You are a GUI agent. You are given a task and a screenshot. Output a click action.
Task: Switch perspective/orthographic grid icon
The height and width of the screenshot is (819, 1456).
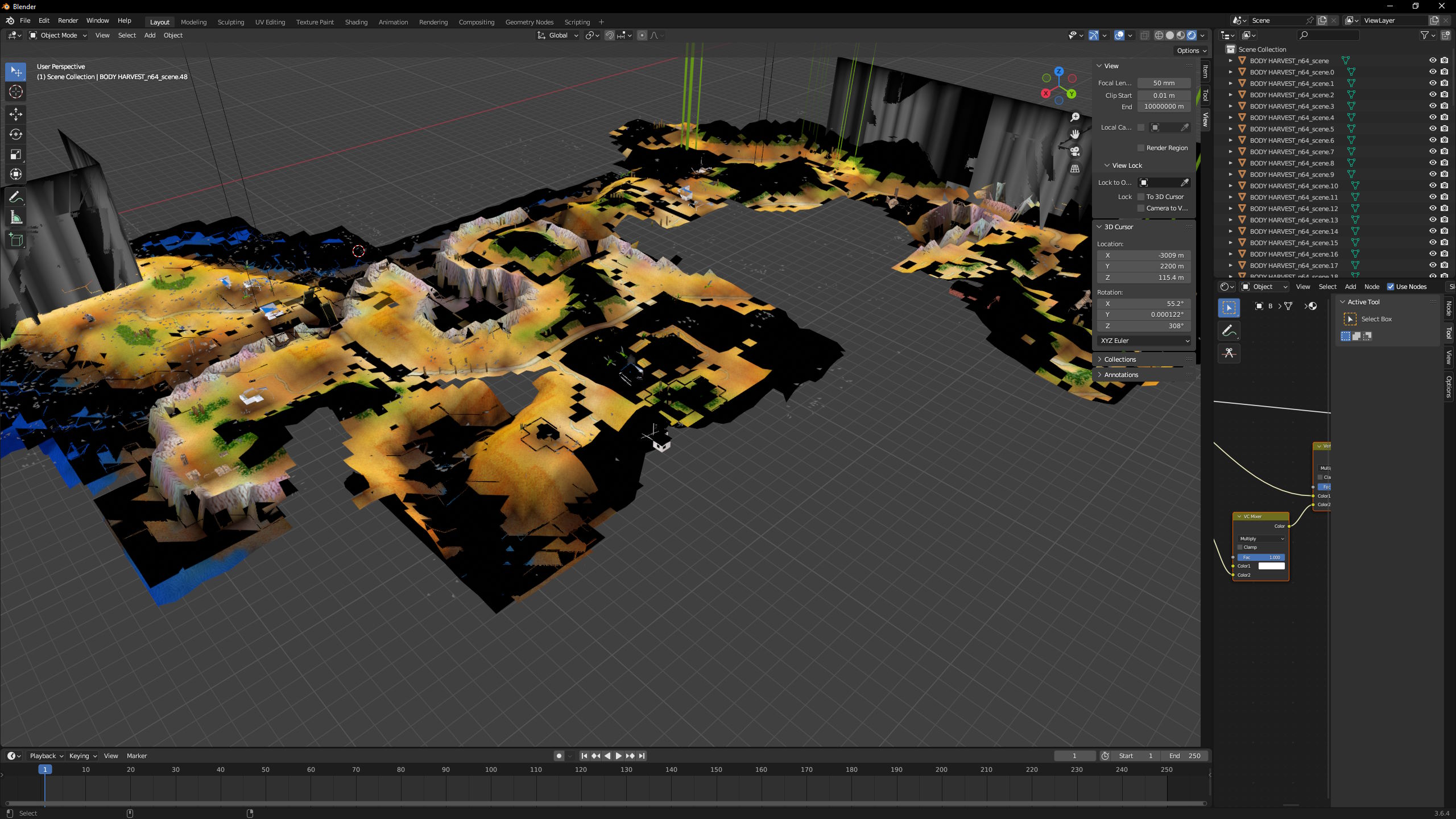click(x=1075, y=168)
